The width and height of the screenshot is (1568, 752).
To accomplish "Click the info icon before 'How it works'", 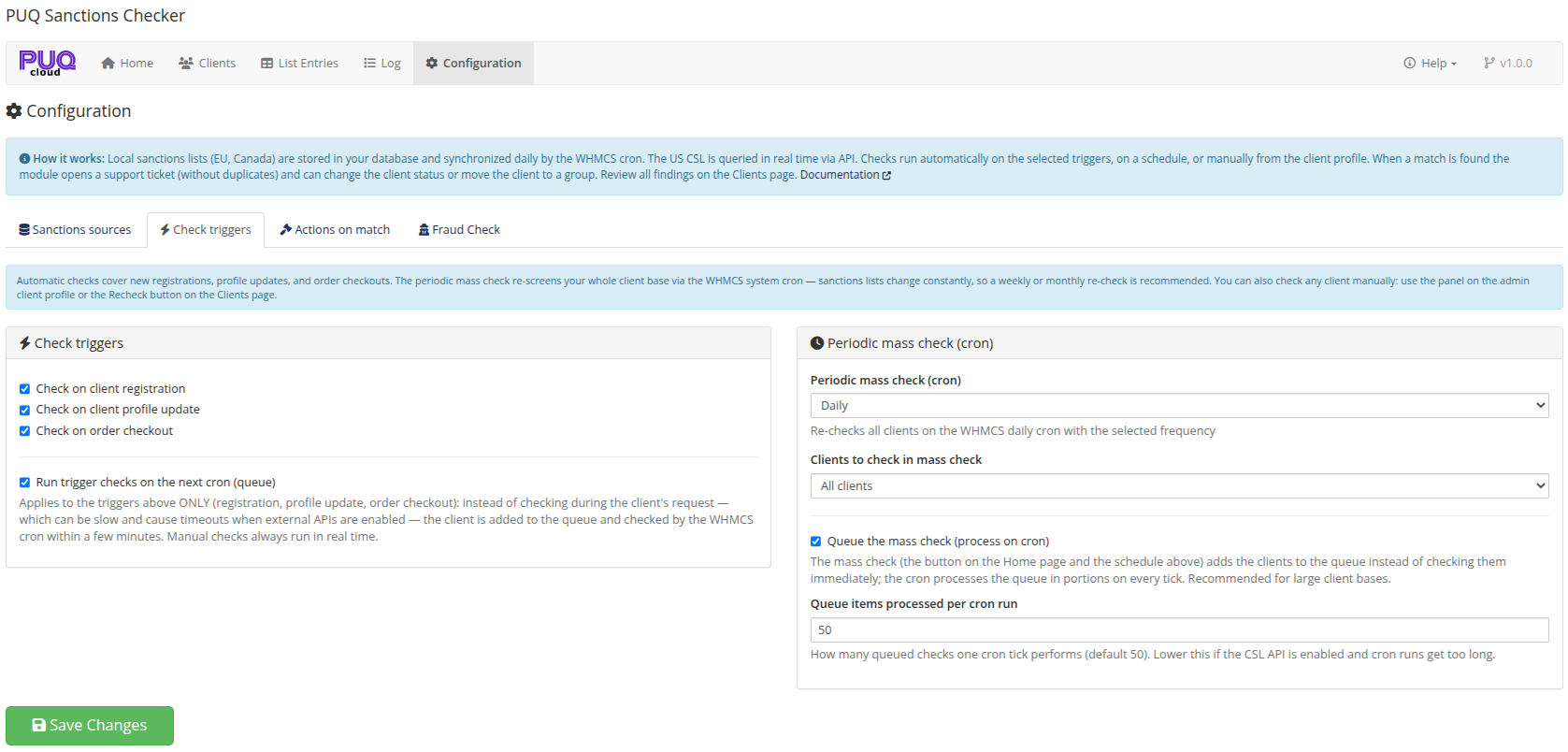I will [x=24, y=159].
